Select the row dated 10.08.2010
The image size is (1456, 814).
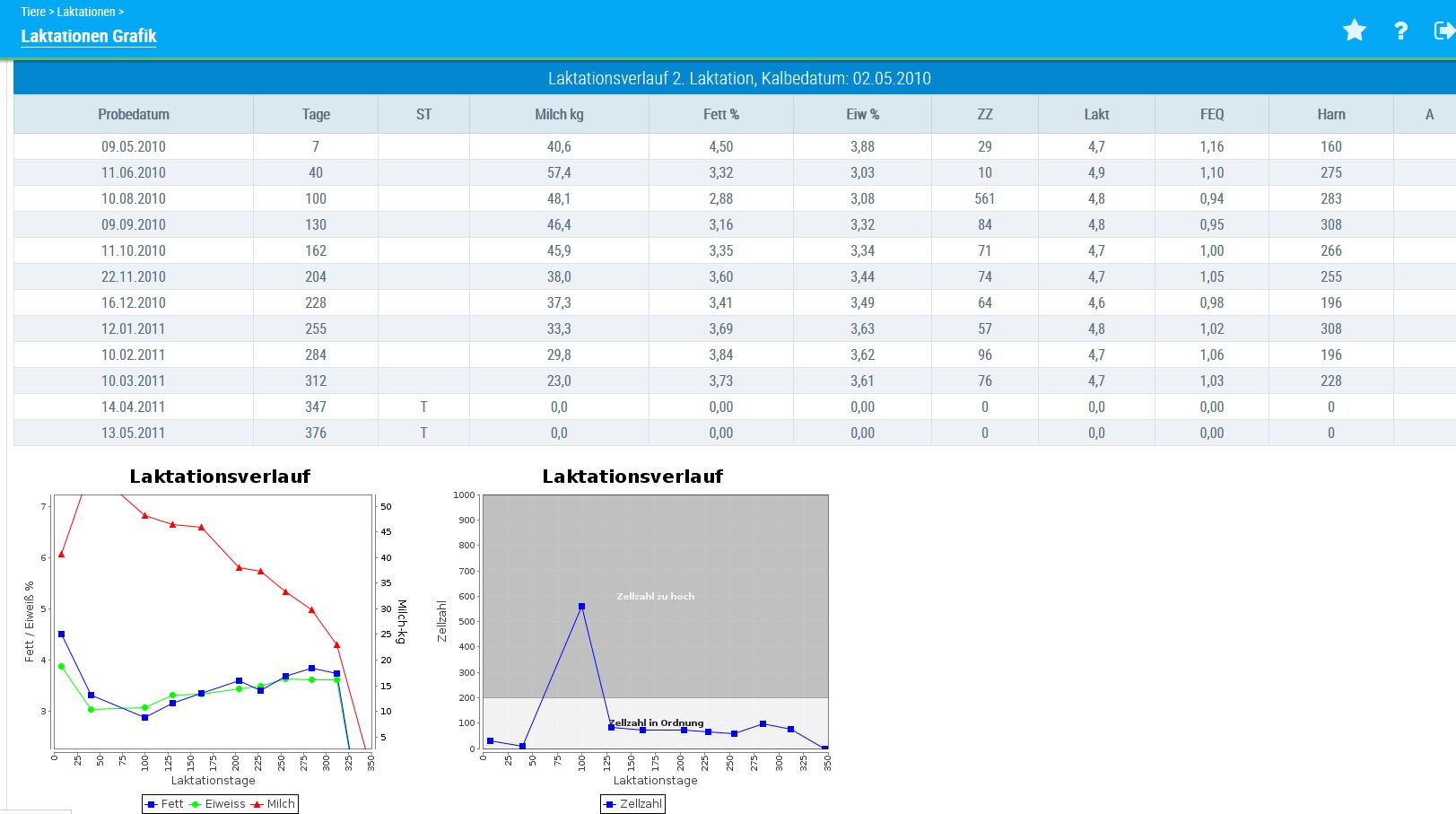134,198
